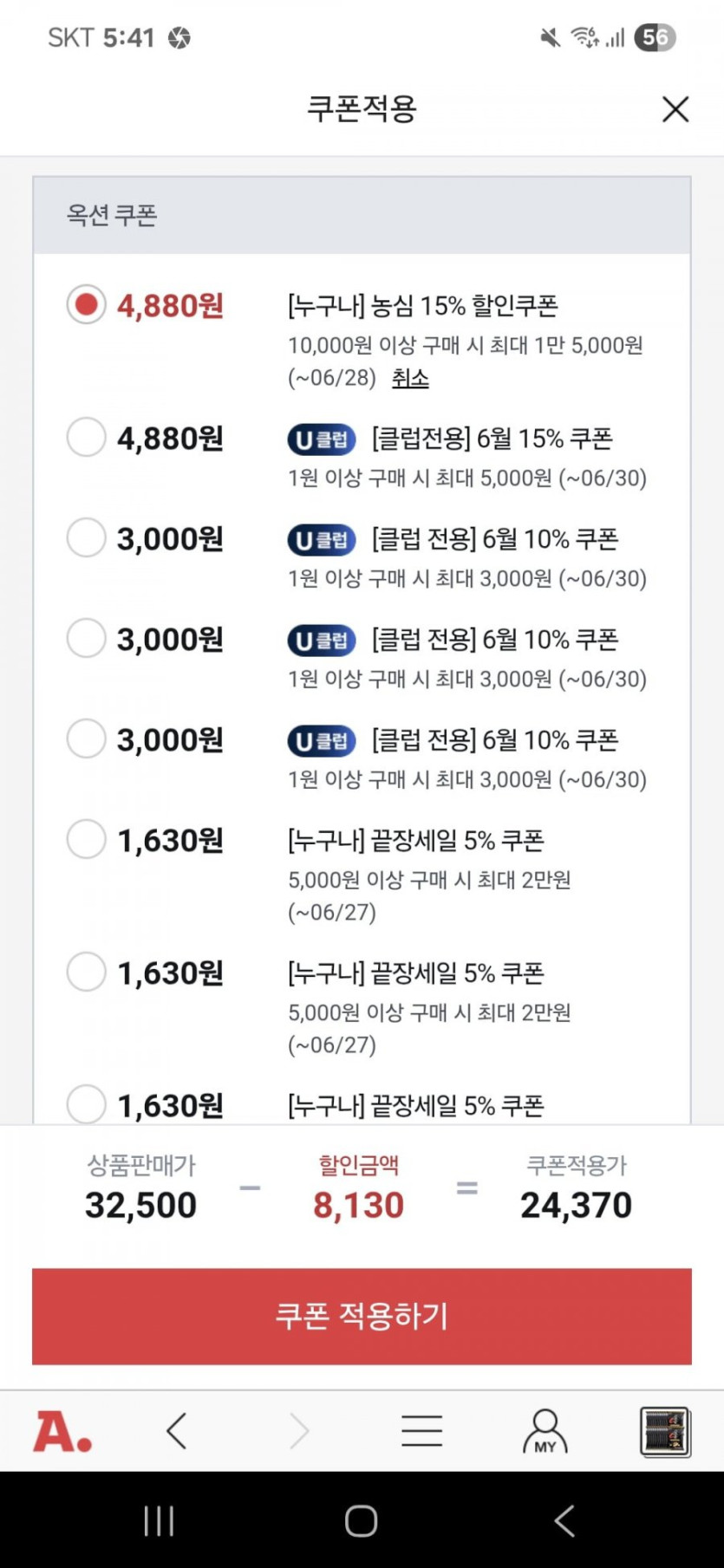Choose third 3,000원 club 10% coupon
Image resolution: width=724 pixels, height=1568 pixels.
pyautogui.click(x=87, y=739)
